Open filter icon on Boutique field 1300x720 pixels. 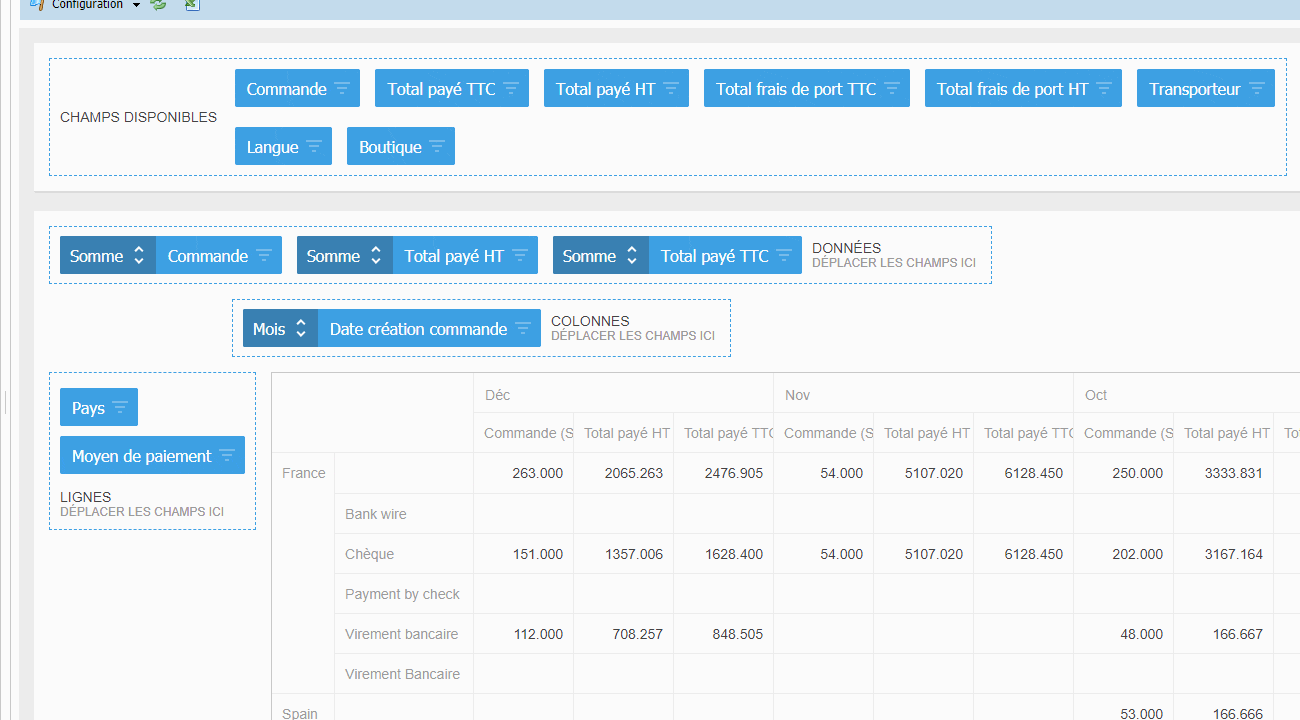(x=437, y=147)
